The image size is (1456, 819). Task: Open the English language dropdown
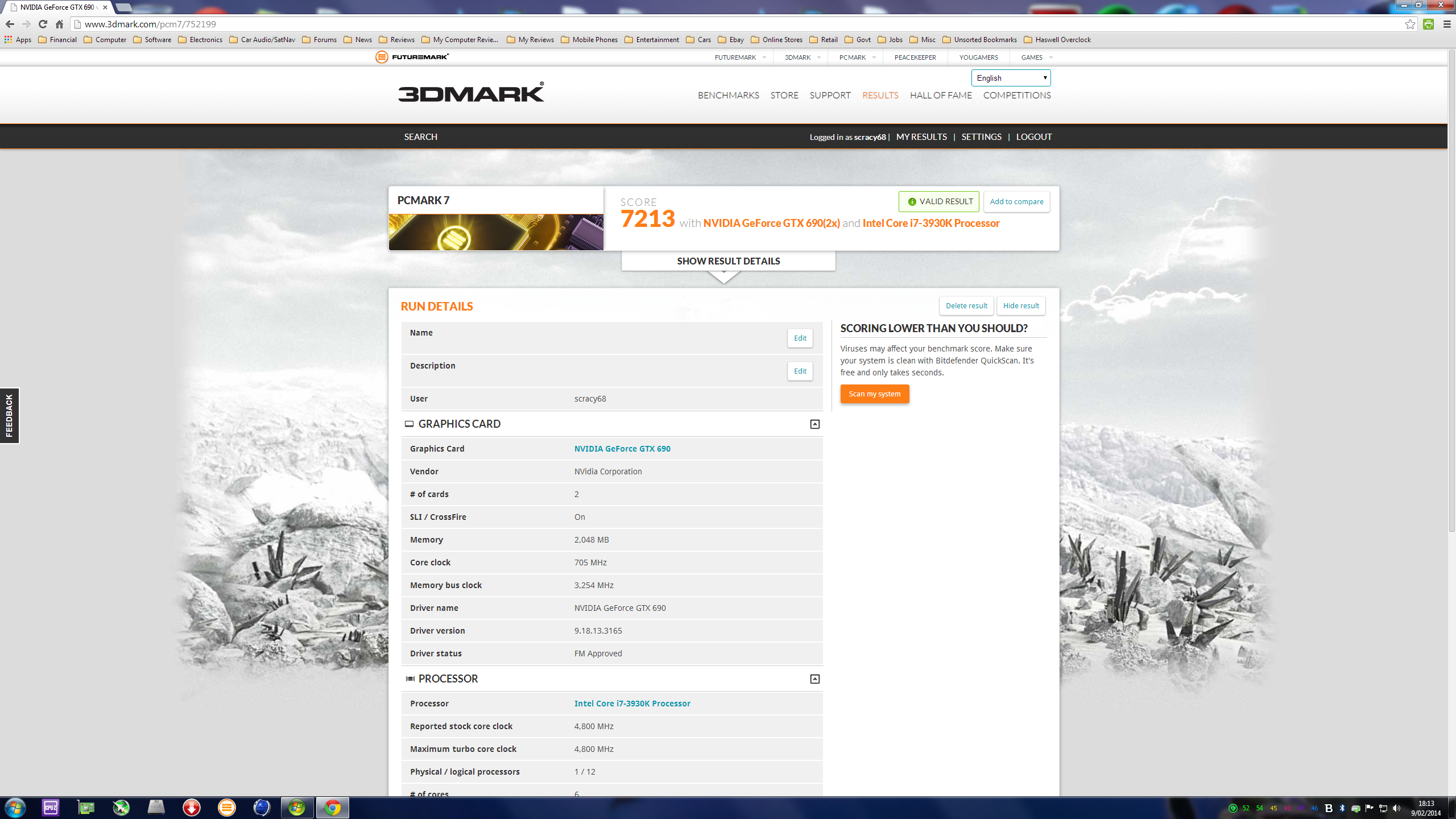coord(1011,78)
